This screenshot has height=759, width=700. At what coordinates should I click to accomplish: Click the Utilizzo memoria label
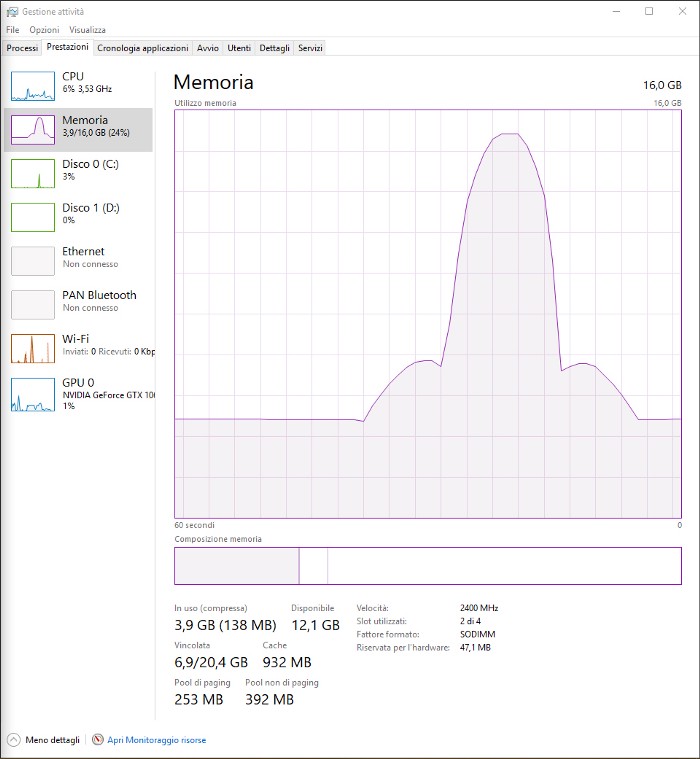205,103
